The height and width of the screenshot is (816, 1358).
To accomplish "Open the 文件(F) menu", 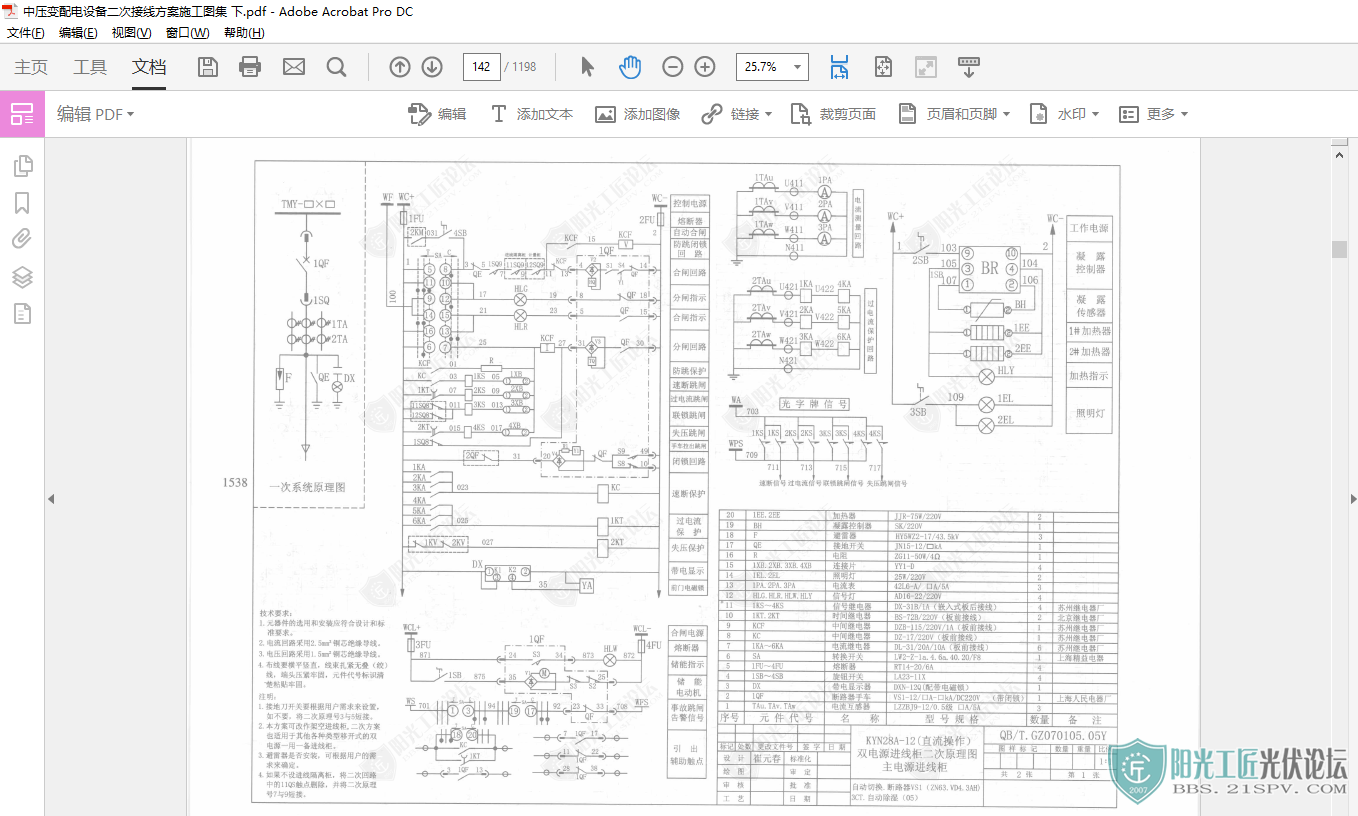I will (26, 33).
